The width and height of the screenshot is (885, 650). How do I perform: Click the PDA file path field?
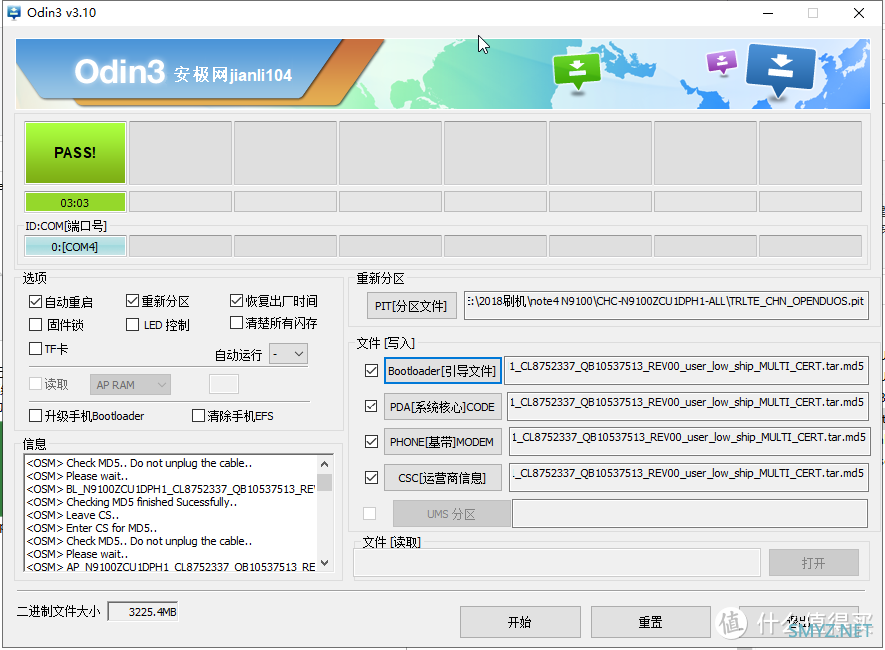(x=687, y=406)
